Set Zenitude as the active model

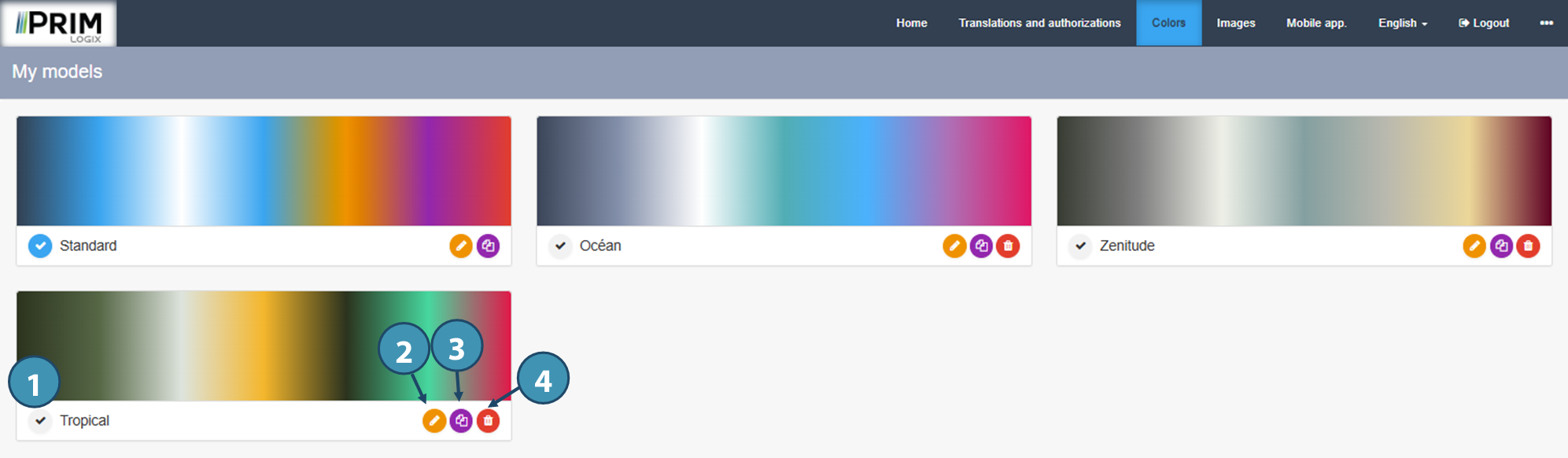(1080, 246)
